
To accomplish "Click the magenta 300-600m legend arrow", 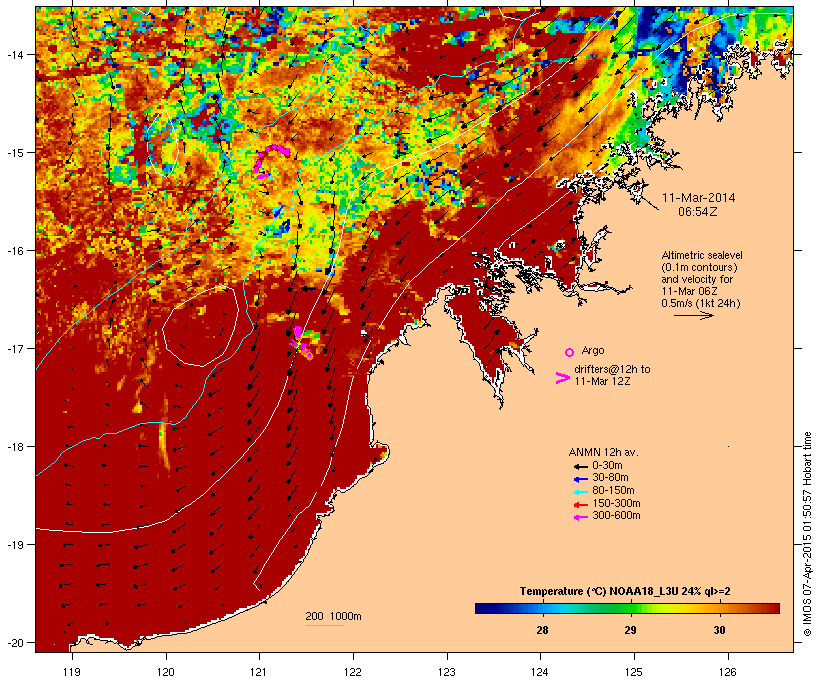I will [x=580, y=517].
